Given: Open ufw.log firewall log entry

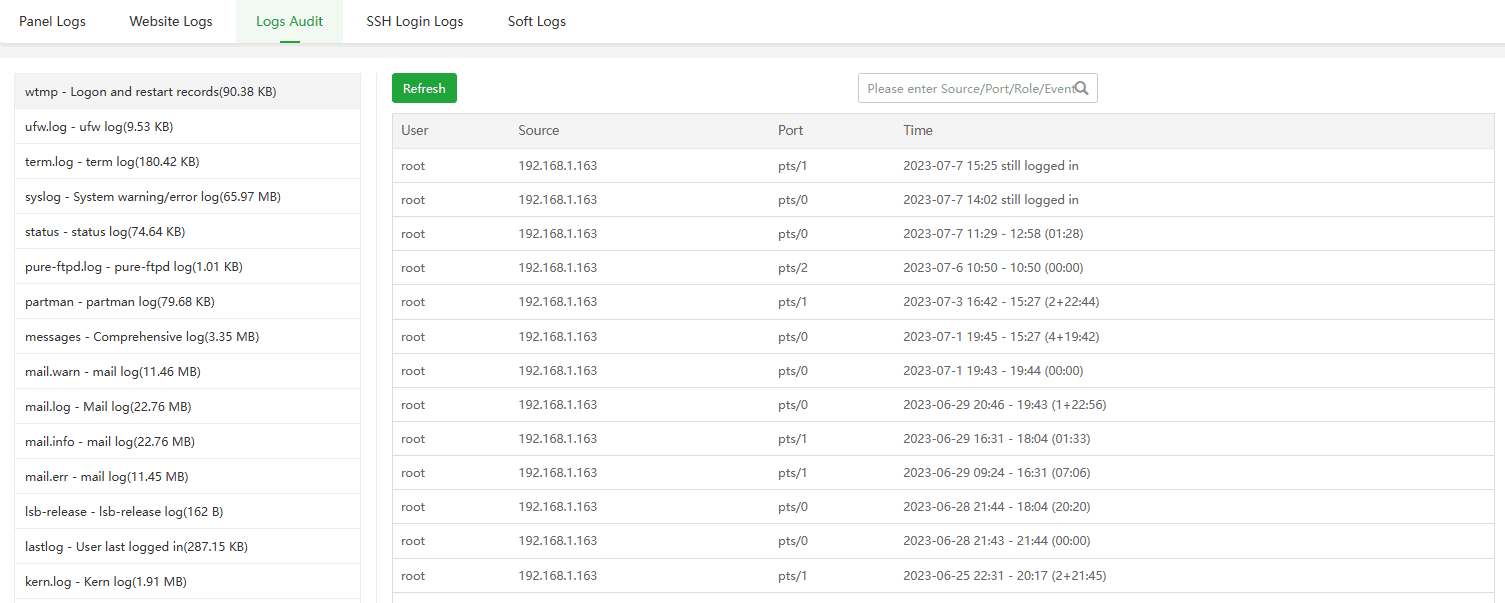Looking at the screenshot, I should [99, 126].
